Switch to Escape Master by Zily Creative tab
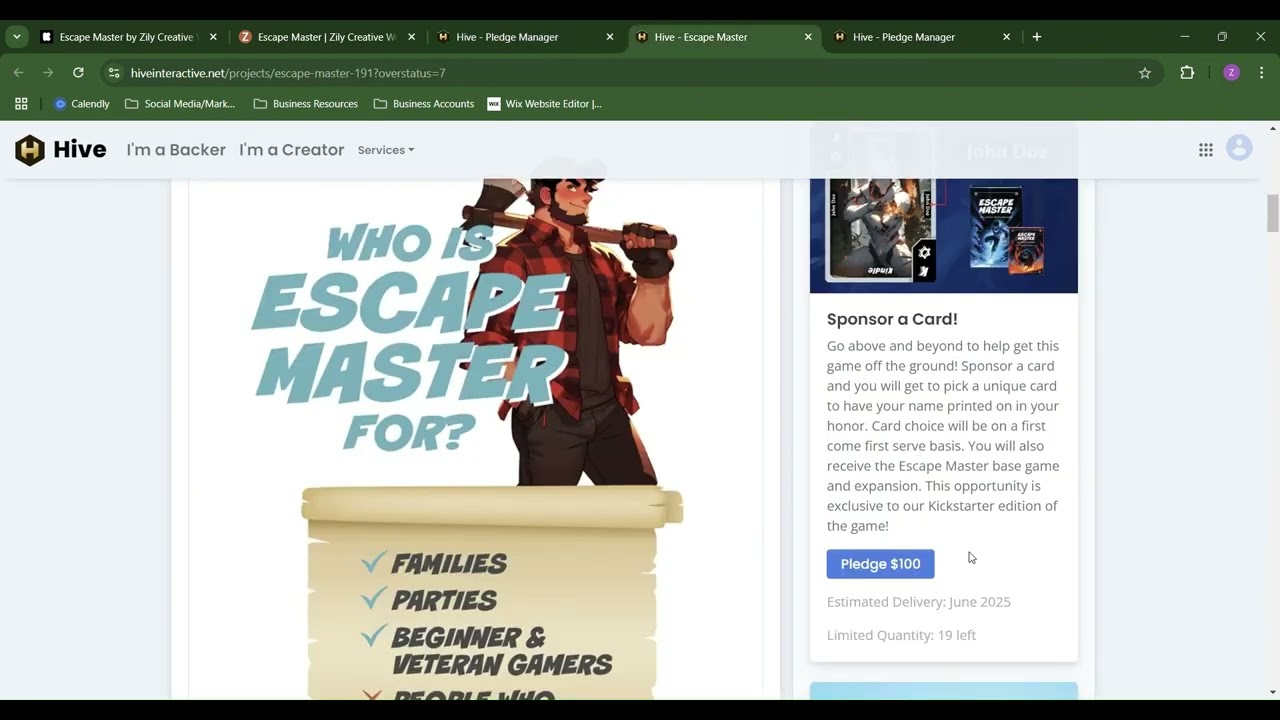Image resolution: width=1280 pixels, height=720 pixels. [x=127, y=37]
